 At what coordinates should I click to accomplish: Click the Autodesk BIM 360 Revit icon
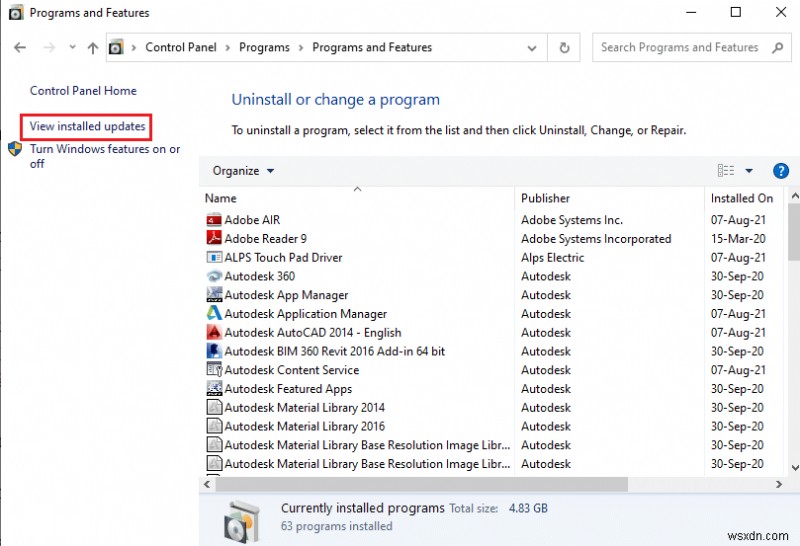(x=214, y=351)
